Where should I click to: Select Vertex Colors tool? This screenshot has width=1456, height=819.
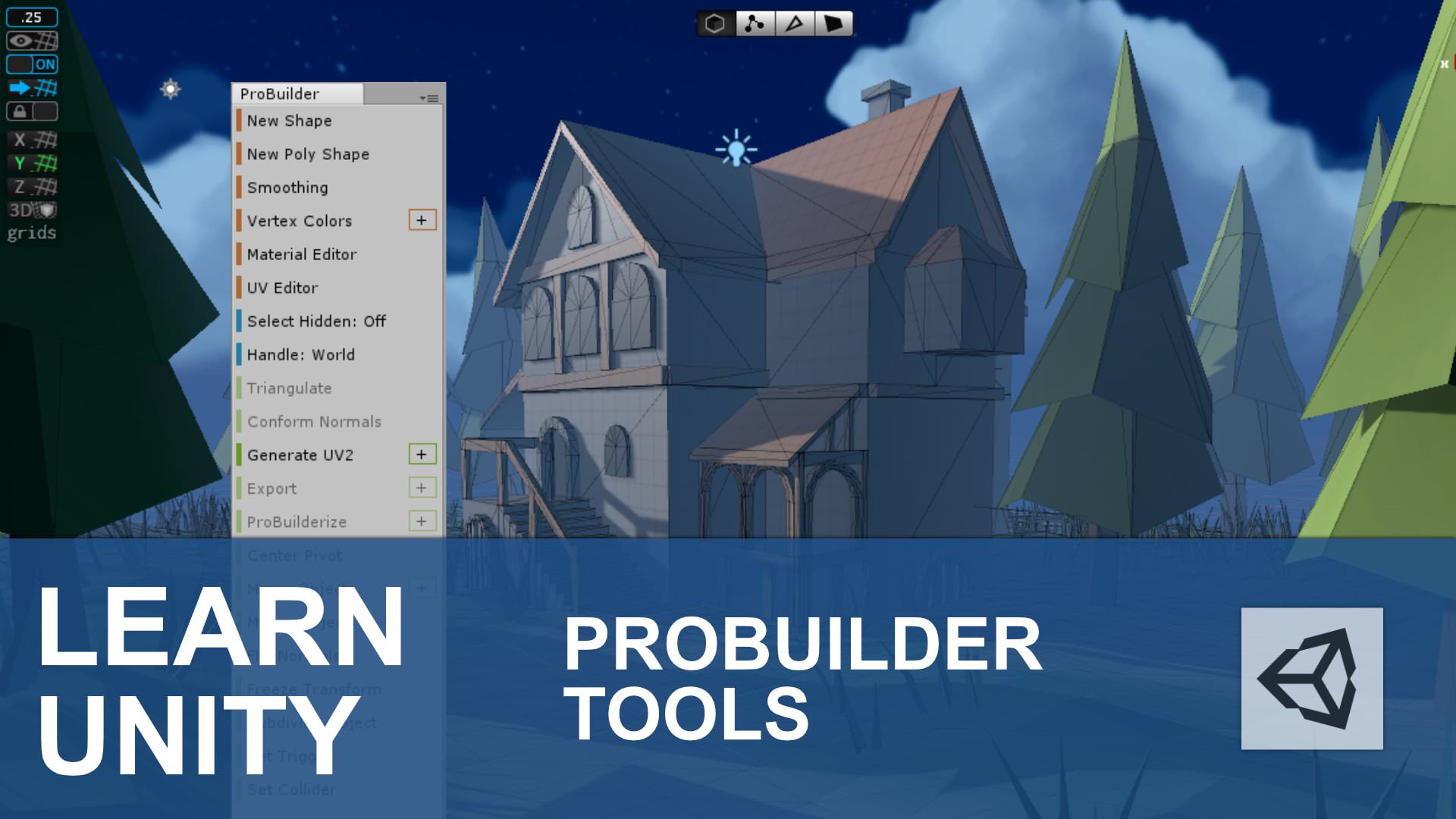pyautogui.click(x=299, y=220)
